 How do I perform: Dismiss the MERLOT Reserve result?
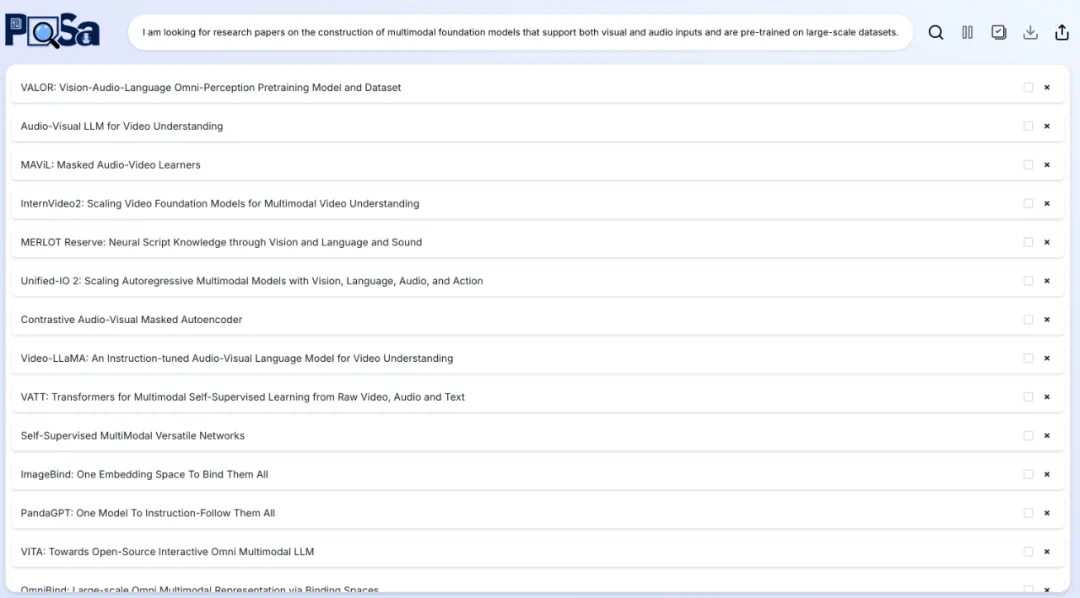(1047, 243)
